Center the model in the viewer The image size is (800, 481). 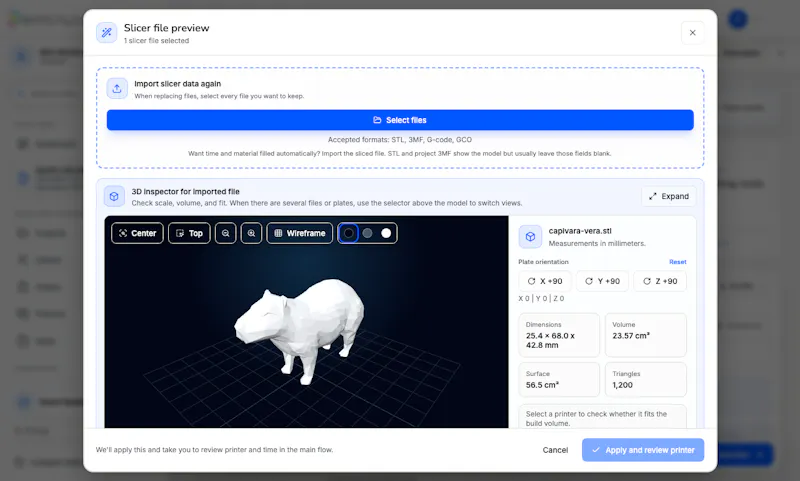click(137, 233)
